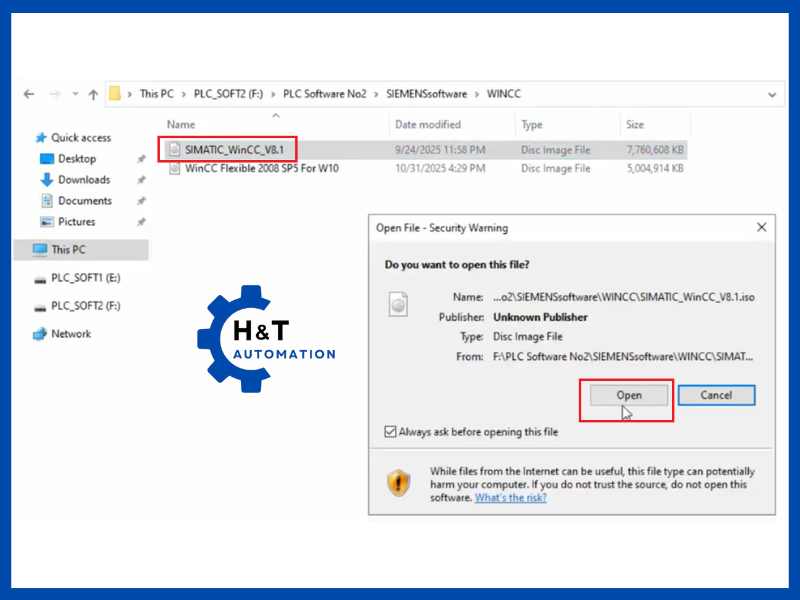
Task: Open Documents folder in sidebar
Action: point(84,201)
